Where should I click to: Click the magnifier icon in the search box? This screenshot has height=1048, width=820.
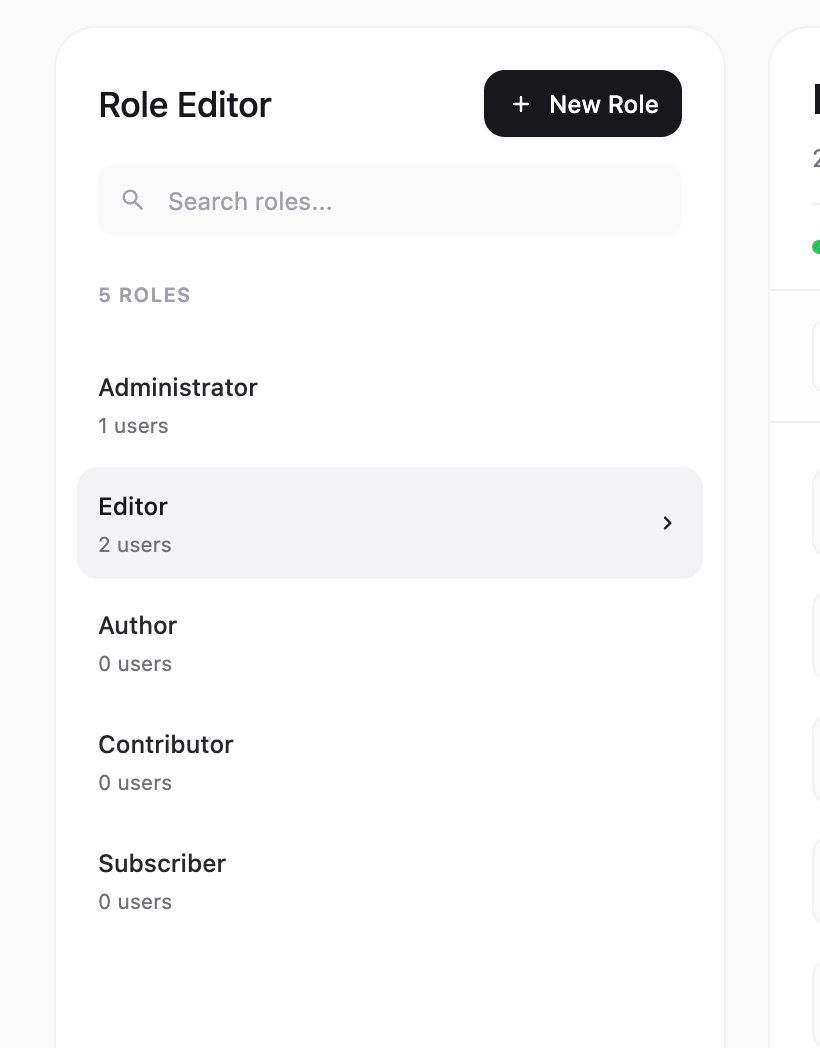tap(132, 200)
